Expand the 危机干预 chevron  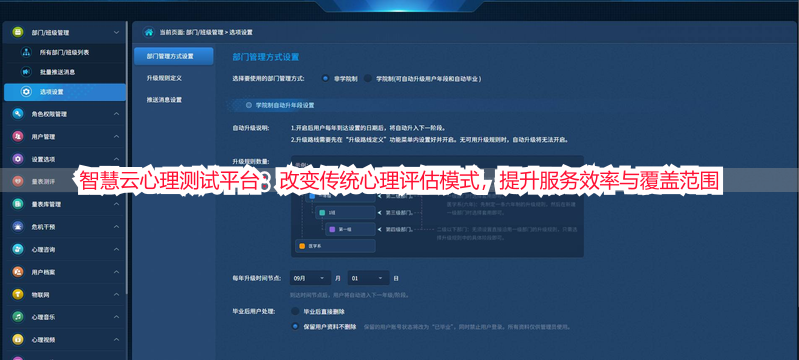click(116, 227)
